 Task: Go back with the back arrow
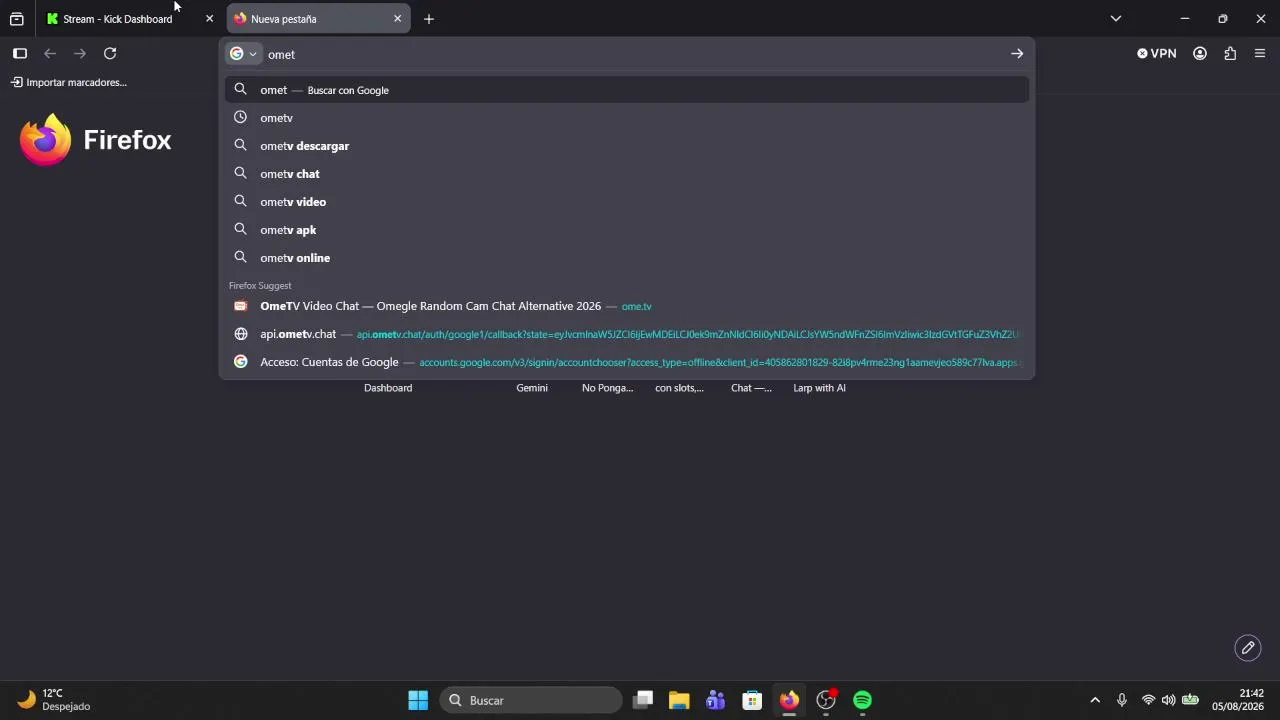click(x=50, y=54)
